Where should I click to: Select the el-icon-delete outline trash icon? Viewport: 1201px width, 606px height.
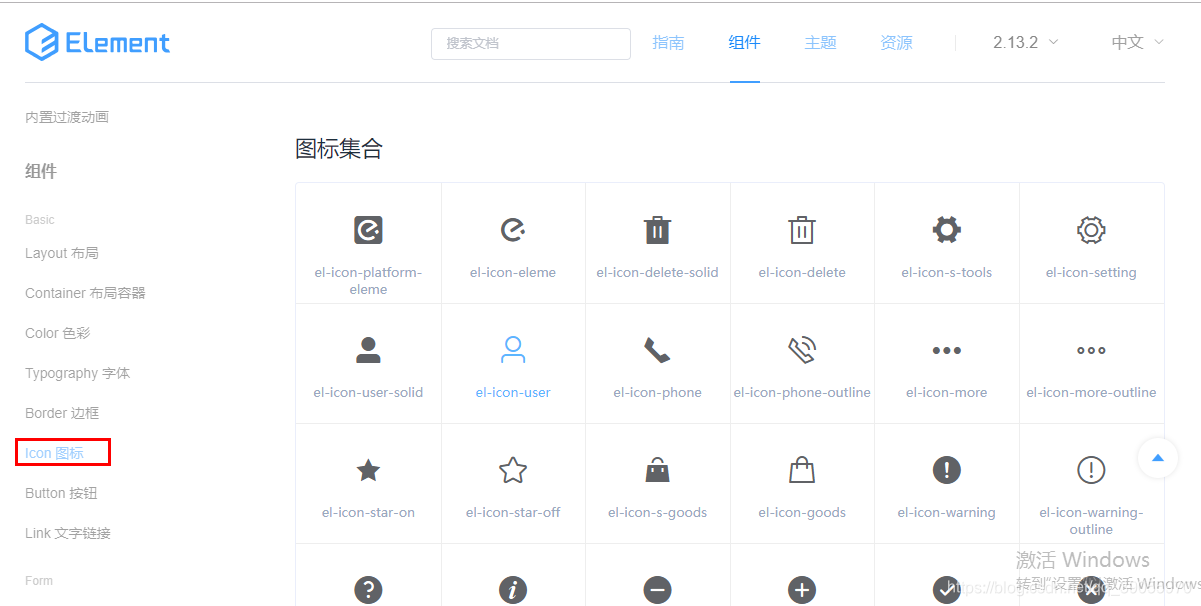coord(802,230)
